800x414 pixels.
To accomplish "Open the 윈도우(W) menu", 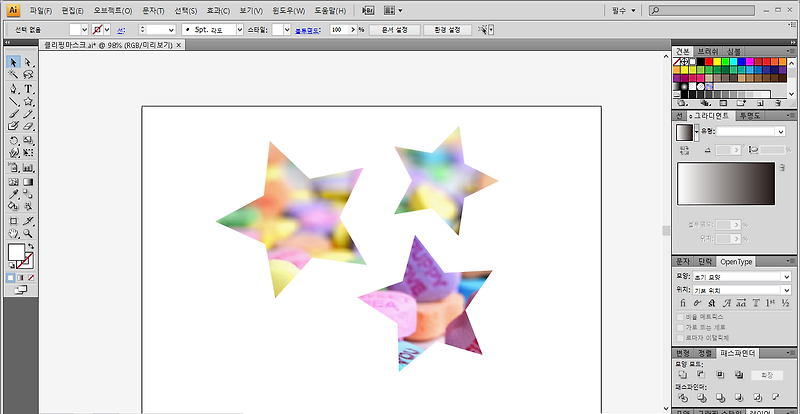I will (288, 11).
